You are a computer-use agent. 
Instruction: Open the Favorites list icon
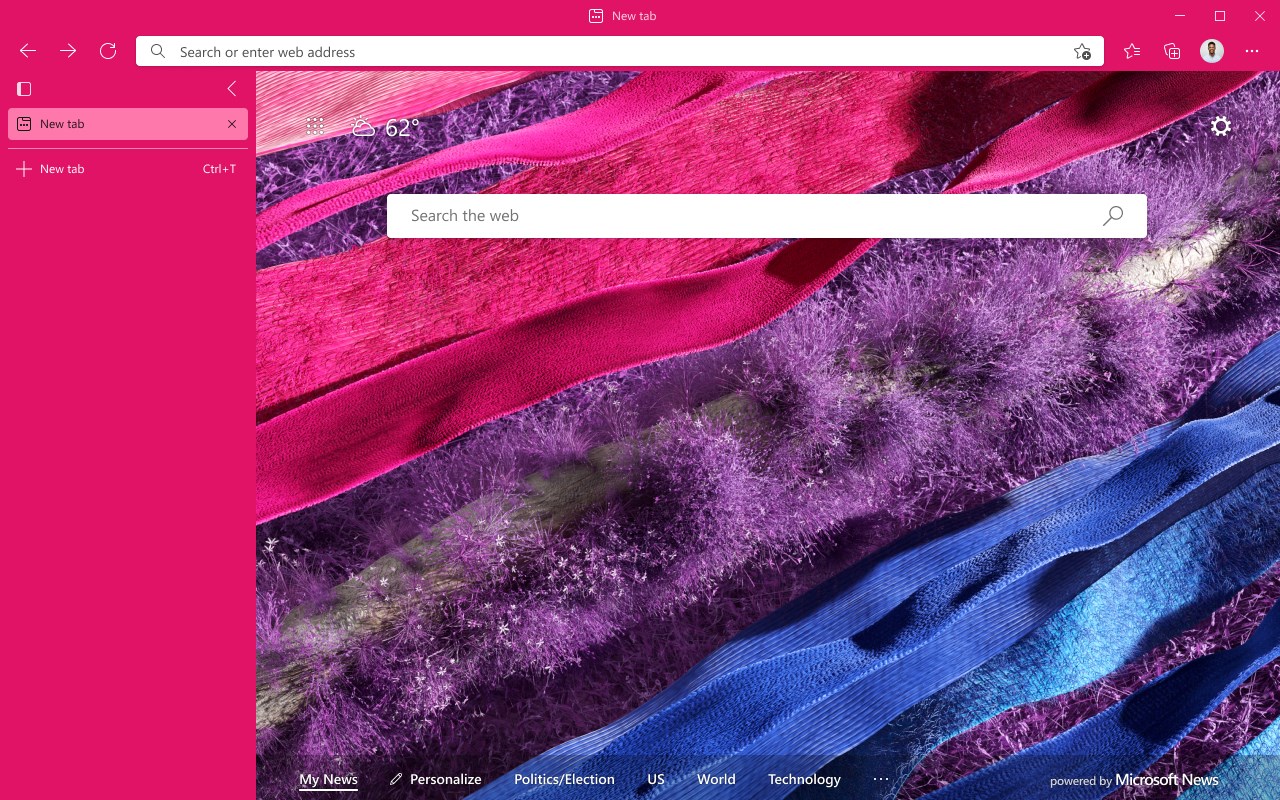(x=1132, y=51)
